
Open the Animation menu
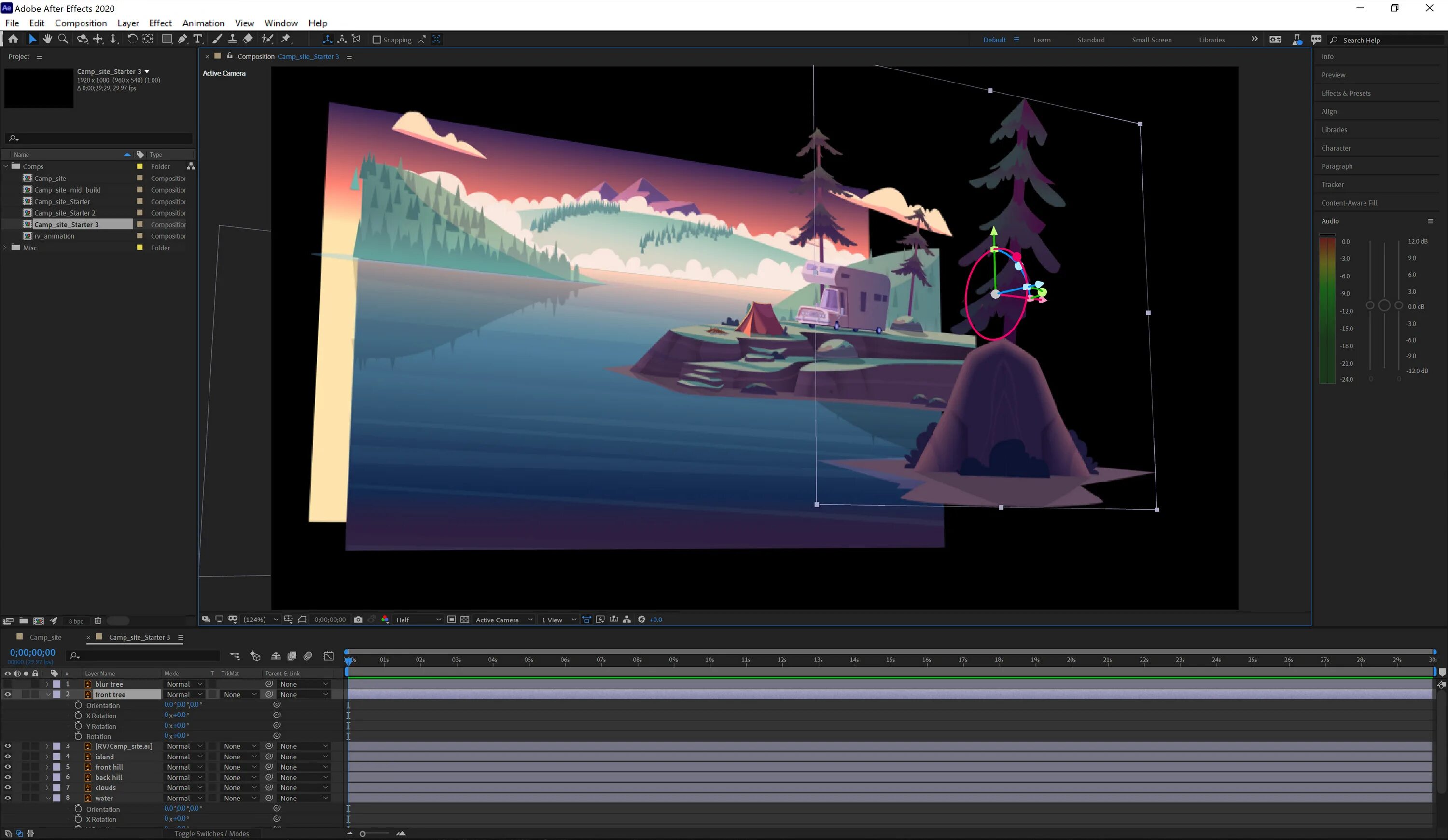[203, 23]
